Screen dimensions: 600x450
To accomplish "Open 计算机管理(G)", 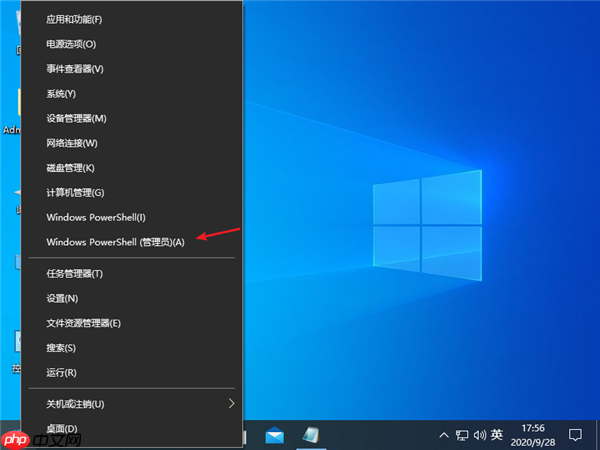I will (131, 192).
